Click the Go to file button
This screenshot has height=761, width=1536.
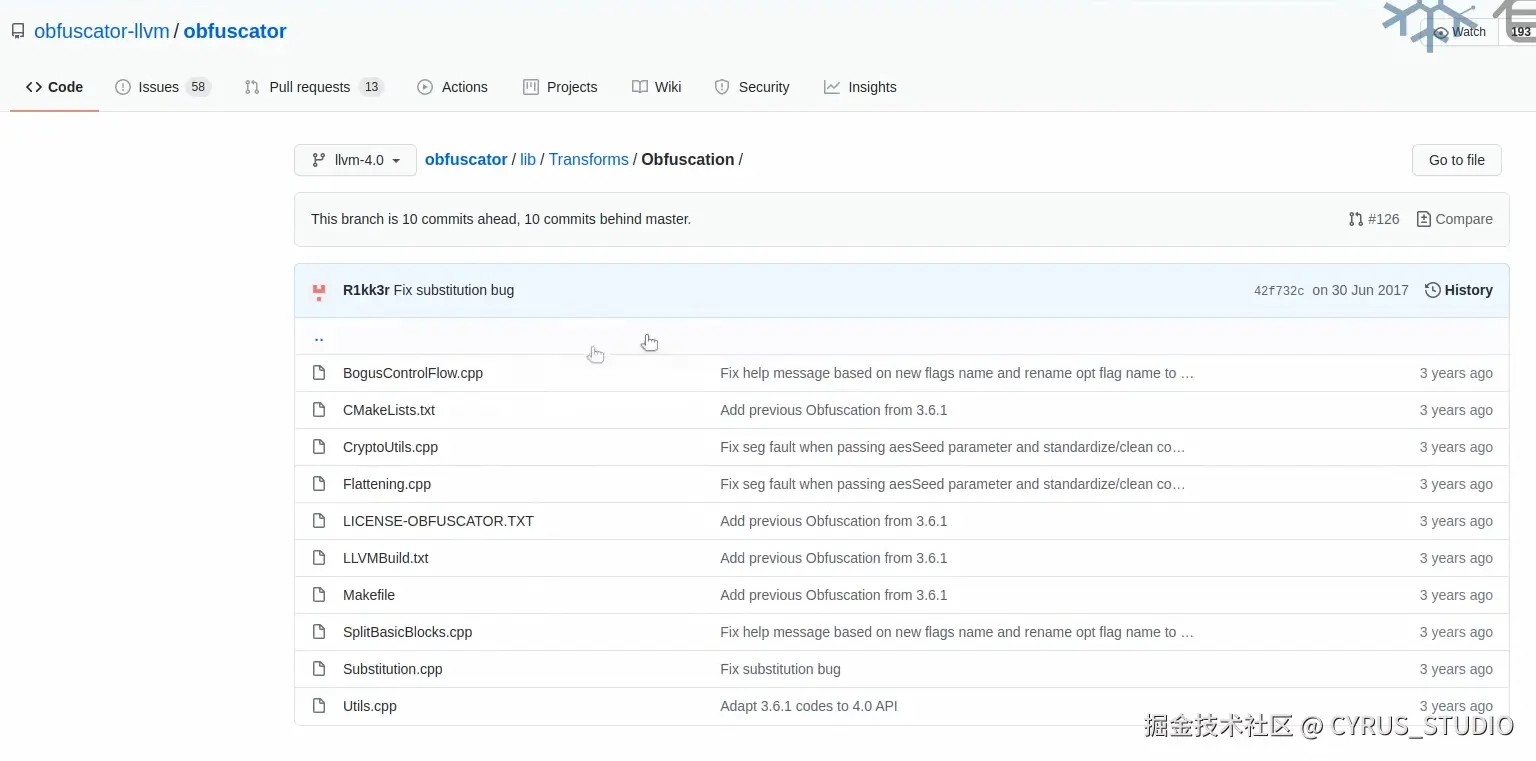1456,160
